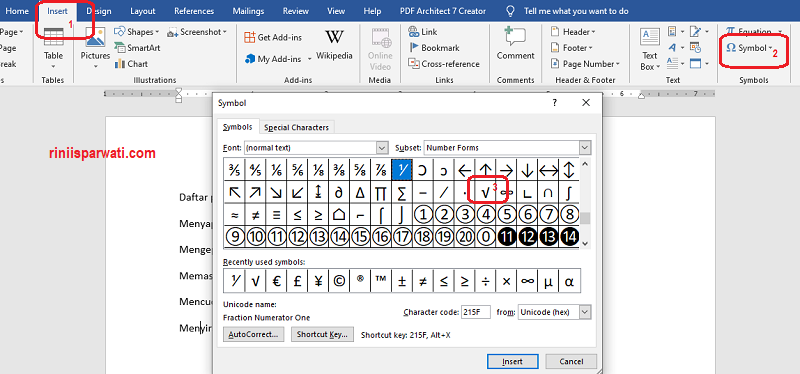Image resolution: width=800 pixels, height=374 pixels.
Task: Pick the mu µ symbol in recently used
Action: 548,281
